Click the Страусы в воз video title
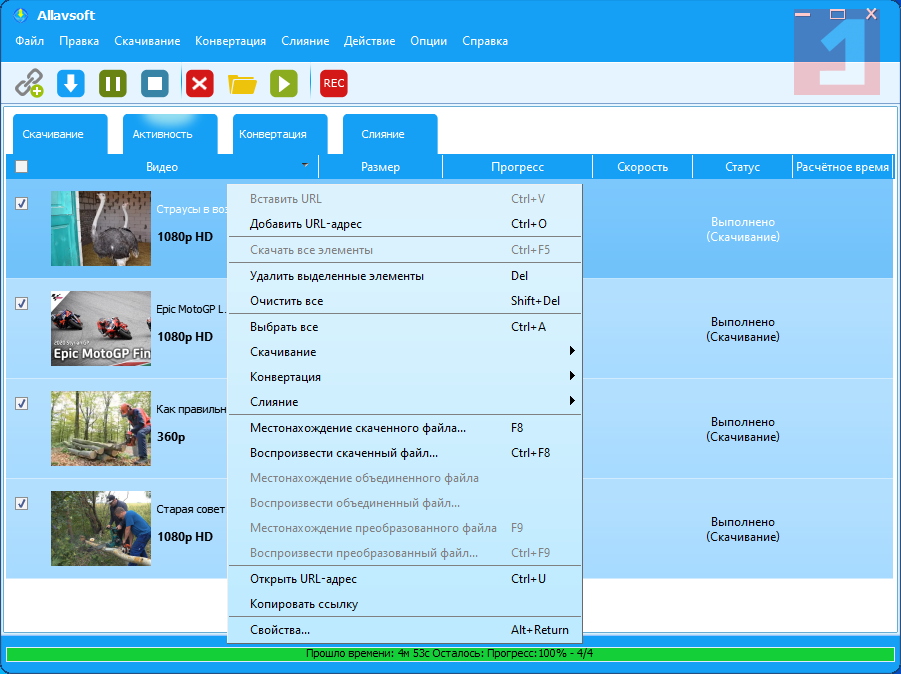This screenshot has width=901, height=674. tap(192, 209)
